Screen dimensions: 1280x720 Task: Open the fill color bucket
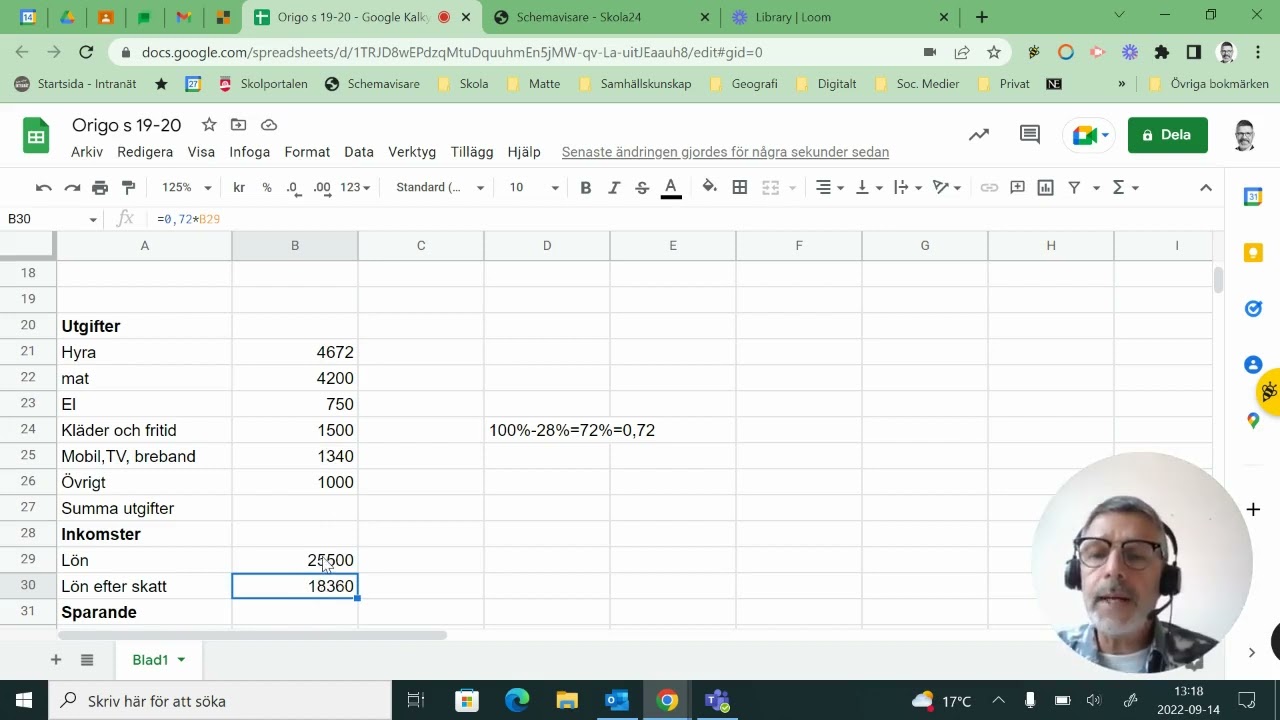click(709, 187)
